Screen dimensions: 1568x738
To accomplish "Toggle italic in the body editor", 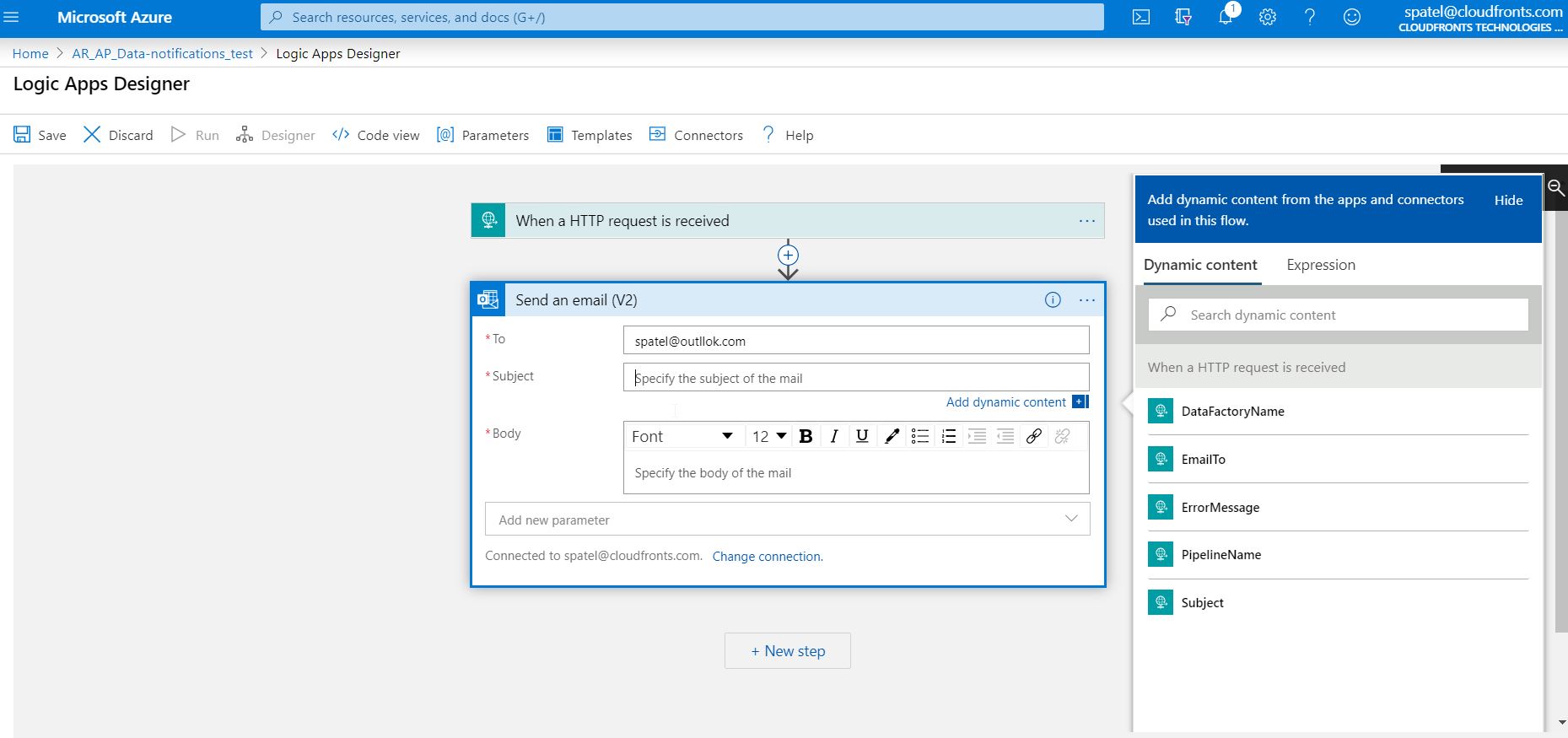I will [x=834, y=436].
